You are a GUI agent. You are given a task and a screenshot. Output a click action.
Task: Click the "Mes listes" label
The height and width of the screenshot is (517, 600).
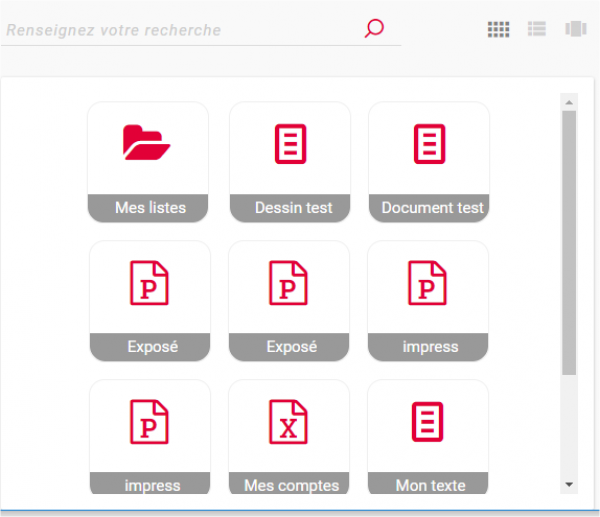150,208
